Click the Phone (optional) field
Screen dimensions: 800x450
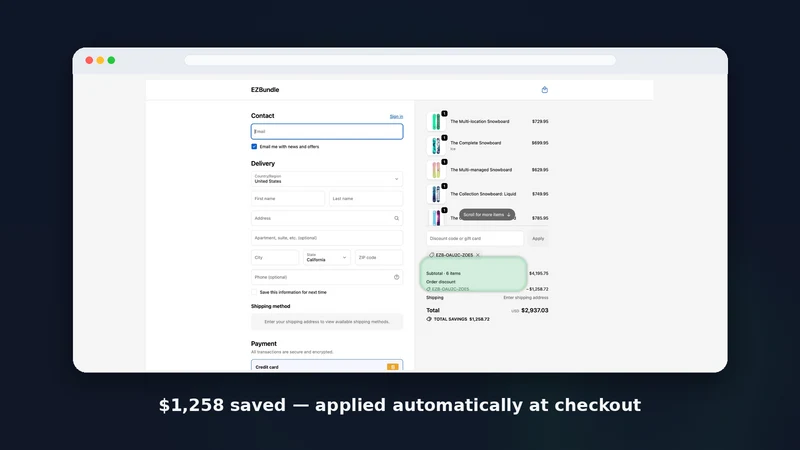point(327,277)
